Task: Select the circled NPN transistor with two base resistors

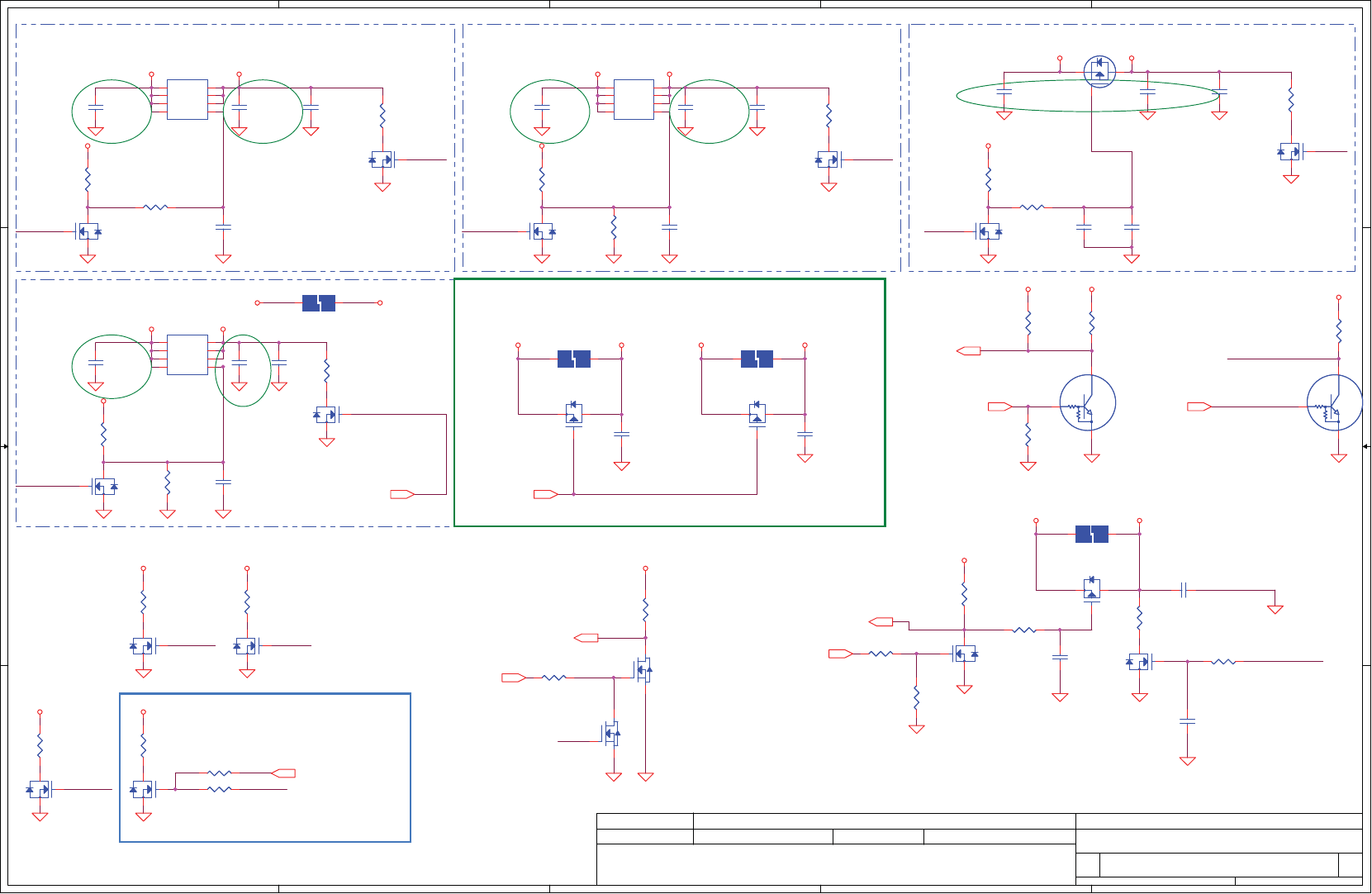Action: [x=1088, y=402]
